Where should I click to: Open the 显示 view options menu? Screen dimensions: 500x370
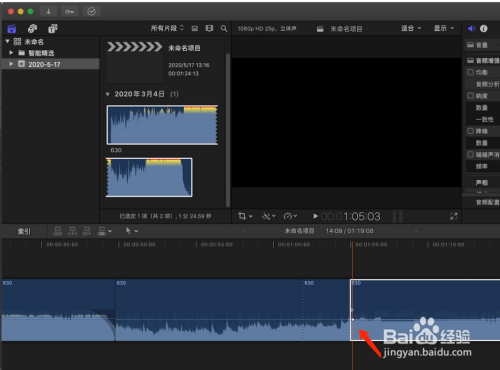pos(444,28)
